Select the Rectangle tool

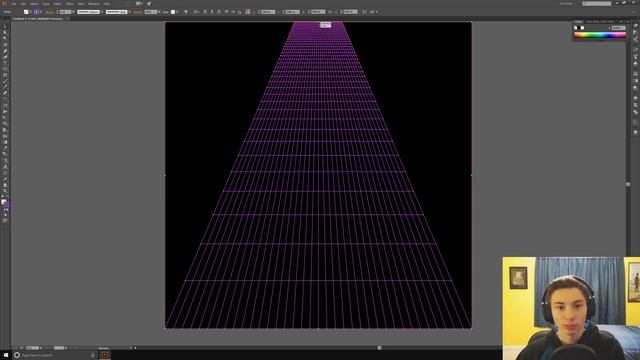click(x=5, y=75)
